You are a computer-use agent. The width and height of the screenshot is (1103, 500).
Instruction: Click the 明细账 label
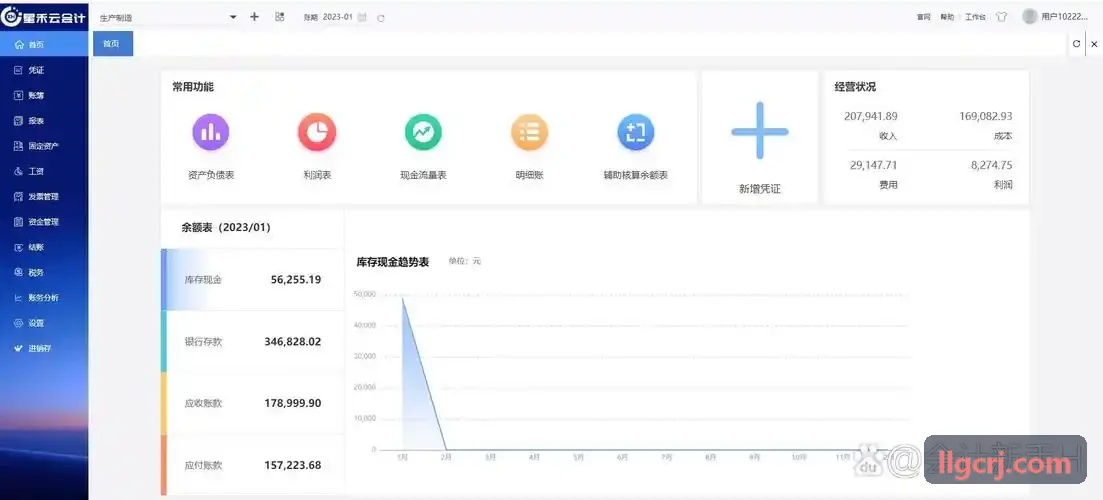[x=529, y=175]
